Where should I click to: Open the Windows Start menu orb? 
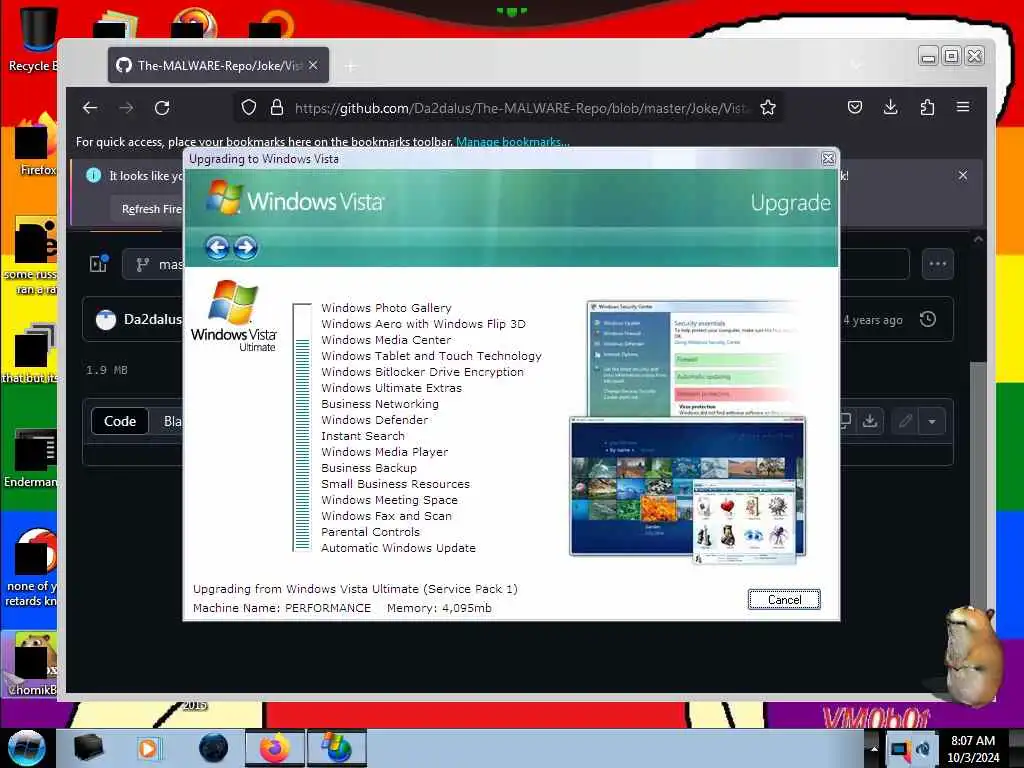[27, 748]
